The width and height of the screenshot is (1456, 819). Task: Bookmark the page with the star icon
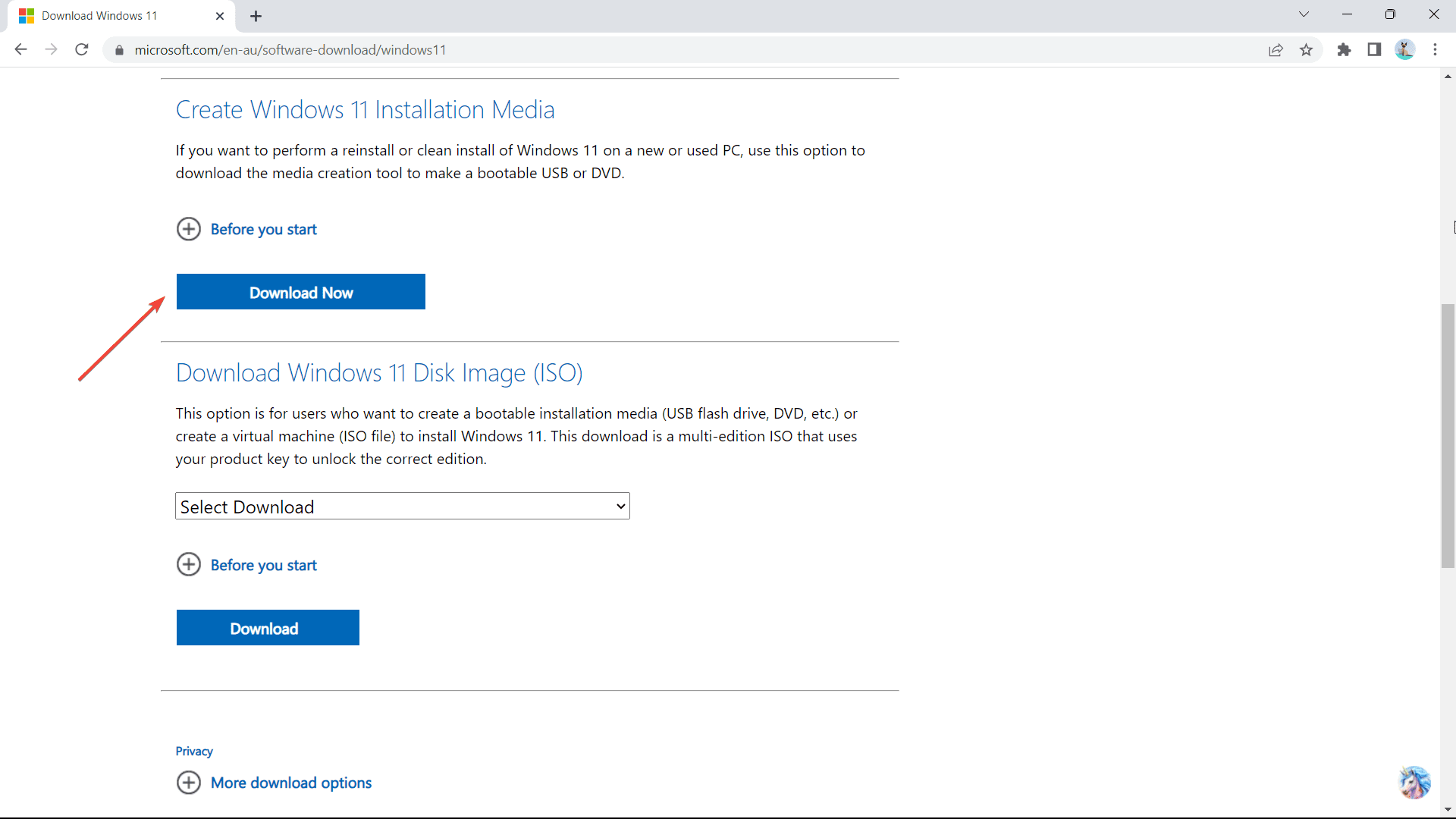point(1306,50)
